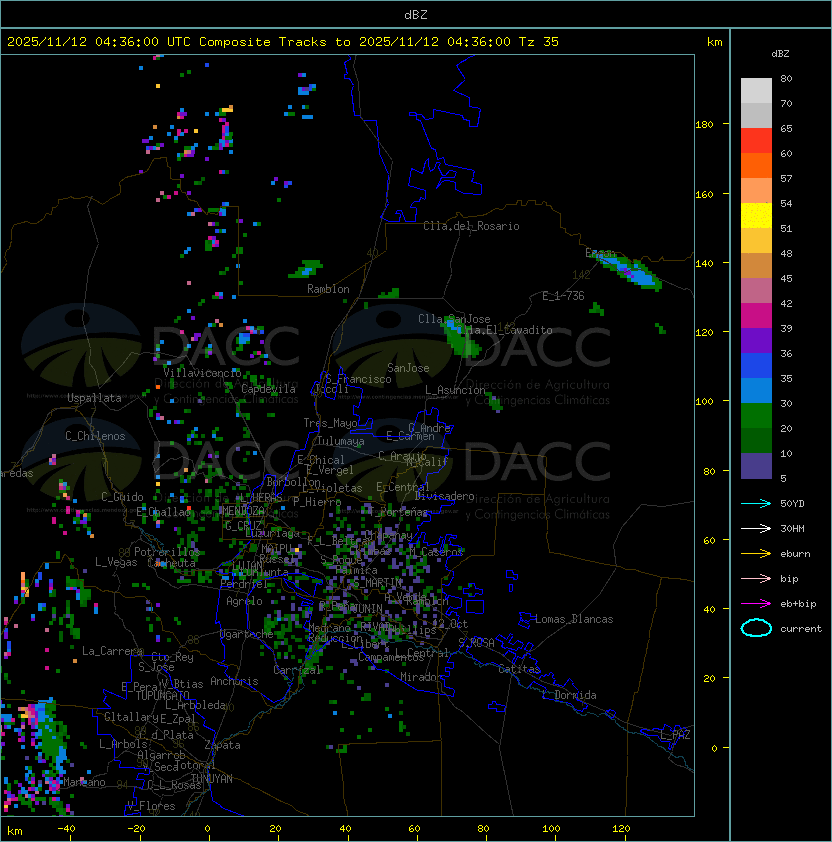Click the 'Potrerillos' map label
832x842 pixels.
(167, 551)
